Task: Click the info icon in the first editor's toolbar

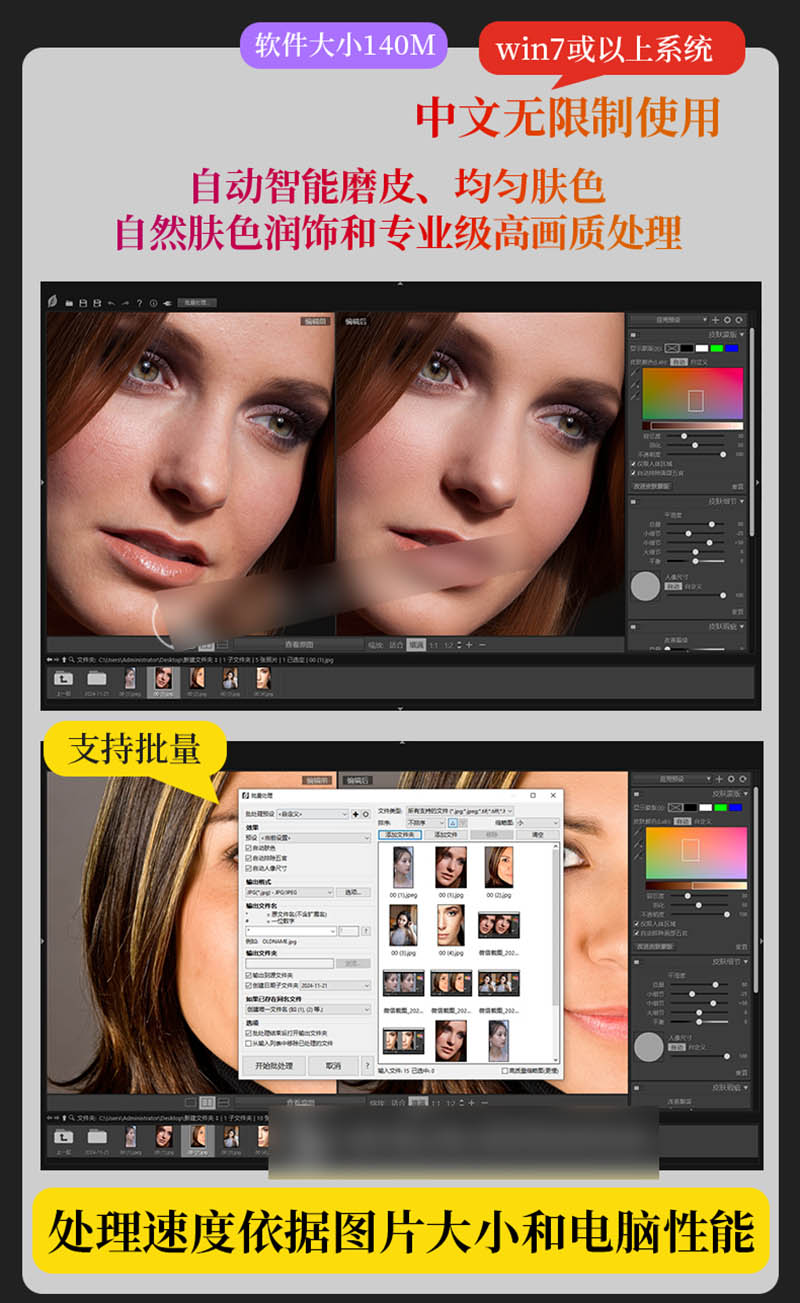Action: [x=153, y=303]
